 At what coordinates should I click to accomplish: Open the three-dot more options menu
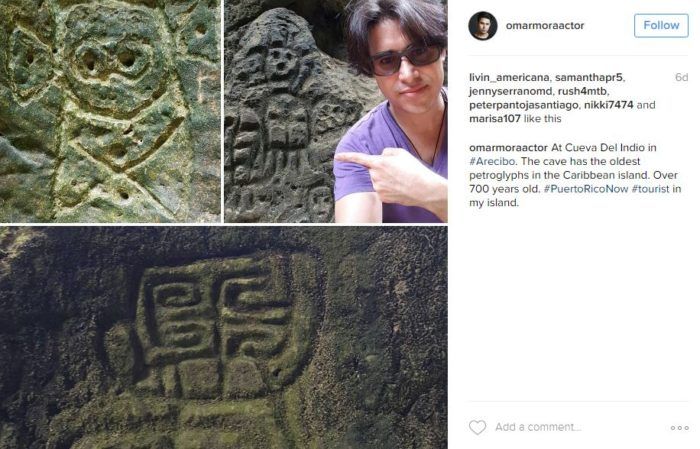click(679, 428)
